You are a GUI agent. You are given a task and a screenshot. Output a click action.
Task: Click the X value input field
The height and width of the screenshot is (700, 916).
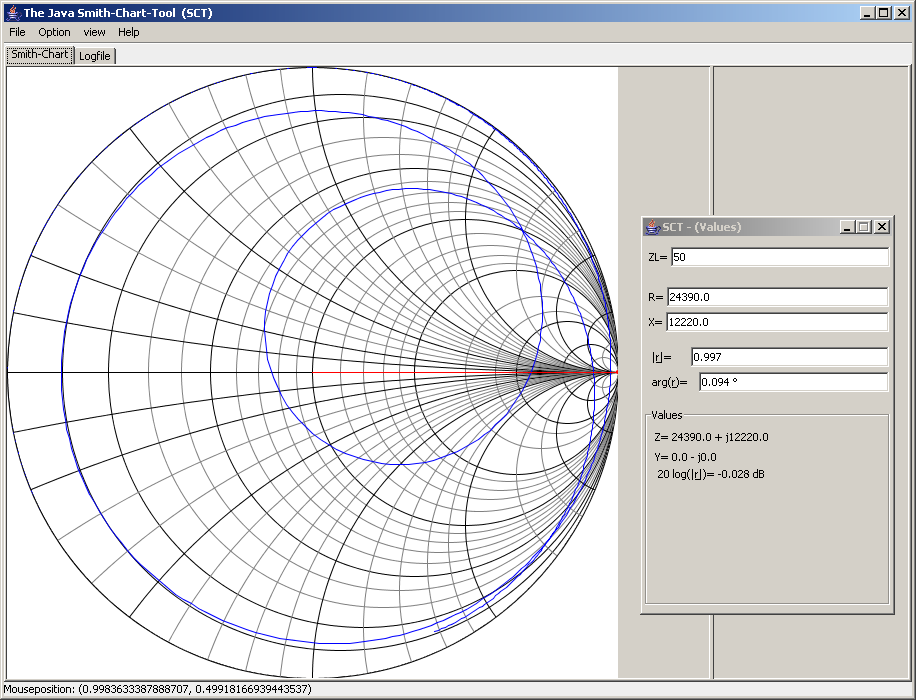point(777,322)
